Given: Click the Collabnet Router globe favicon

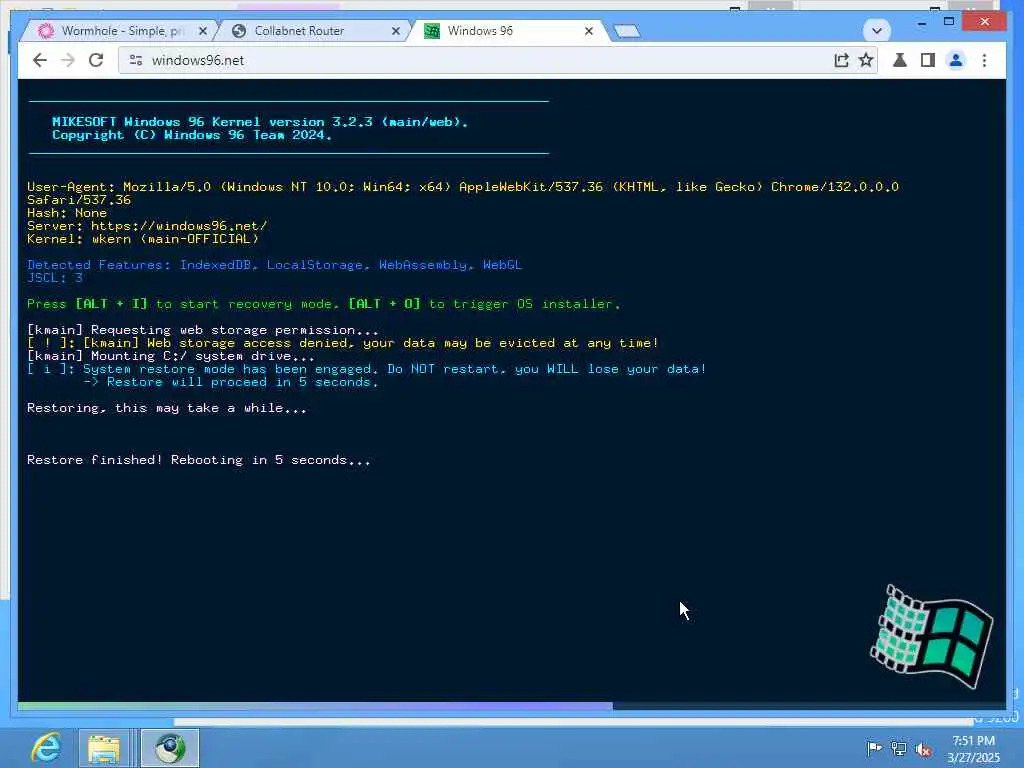Looking at the screenshot, I should (239, 31).
